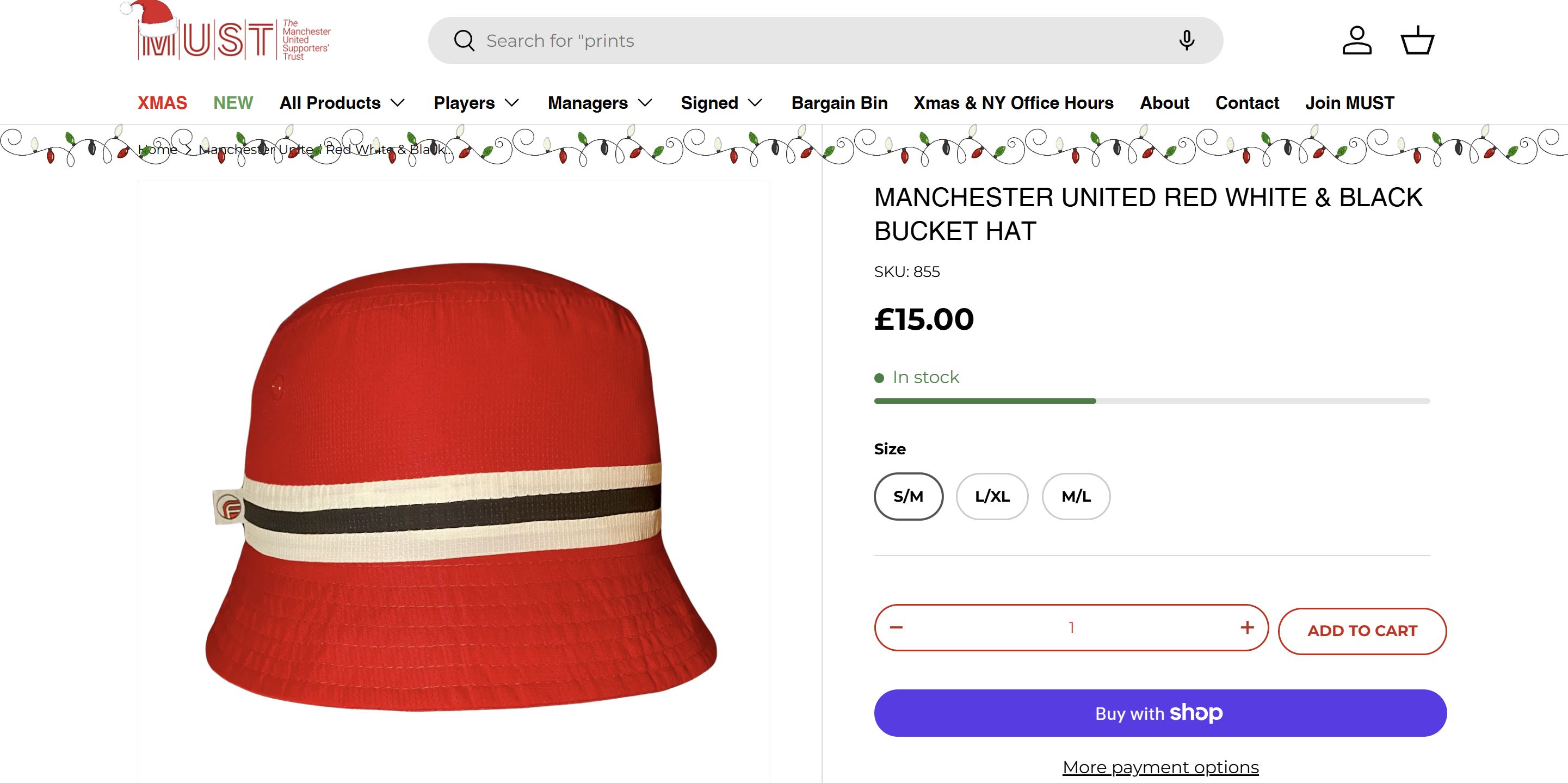This screenshot has width=1568, height=783.
Task: Click the search magnifier icon
Action: pos(464,41)
